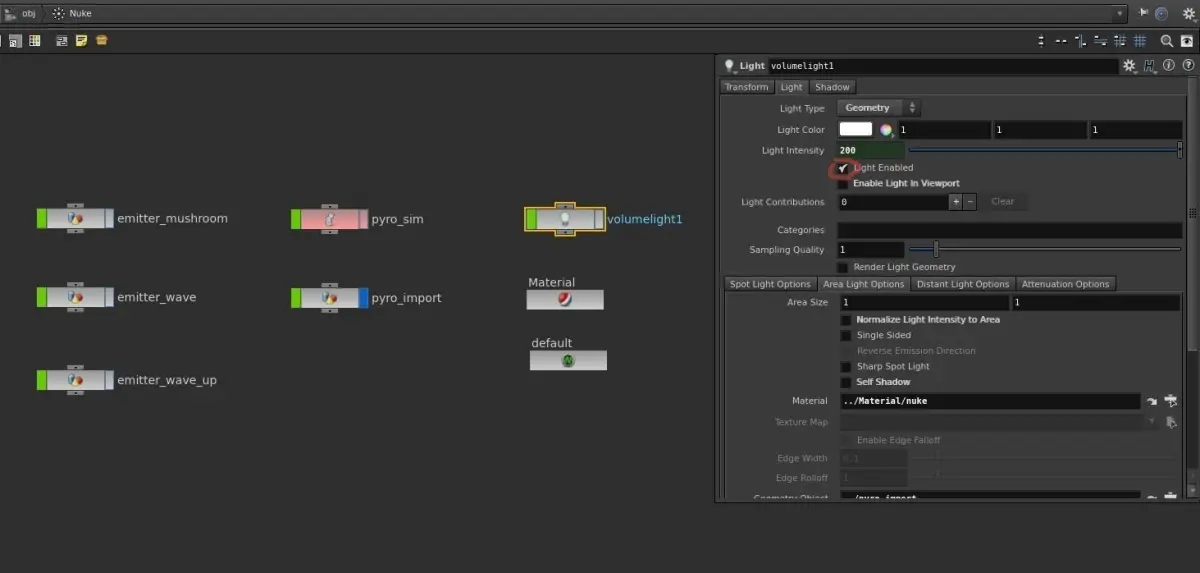Open the color picker wheel icon

885,130
